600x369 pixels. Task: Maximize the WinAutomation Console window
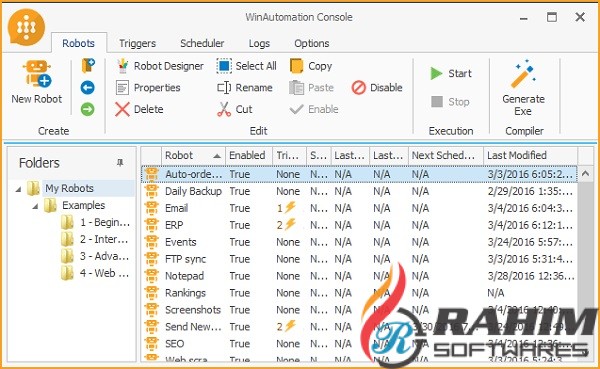click(x=551, y=17)
